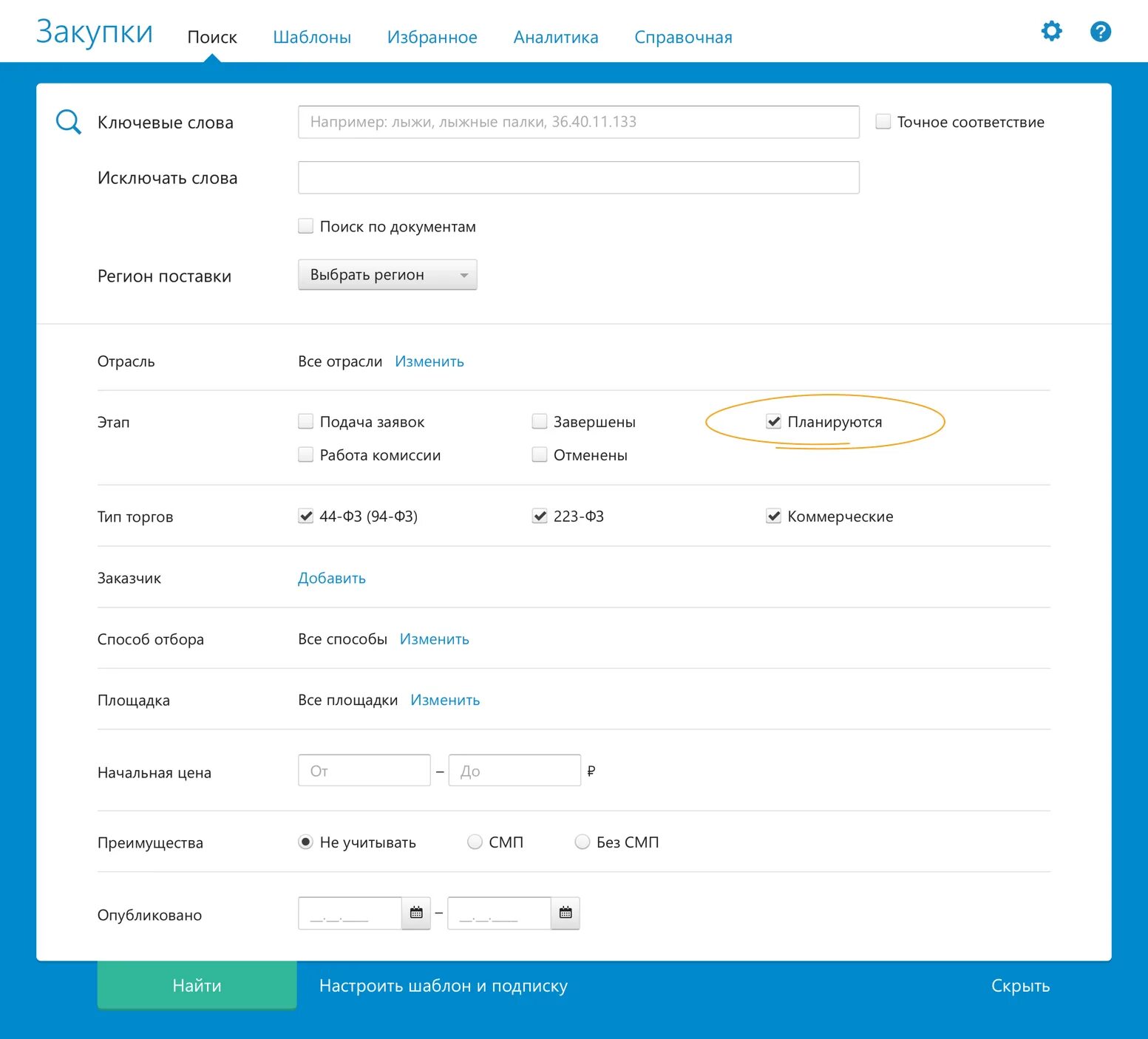
Task: Select the Без СМП radio button
Action: pos(583,842)
